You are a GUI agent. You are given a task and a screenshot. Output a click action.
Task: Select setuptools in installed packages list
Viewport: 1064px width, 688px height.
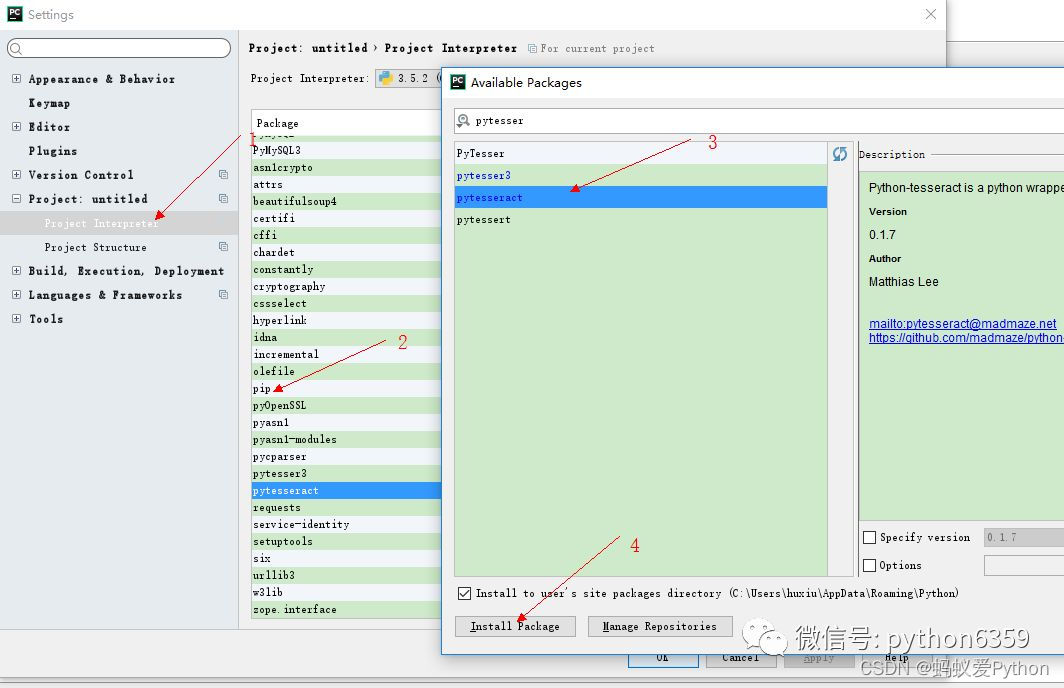[x=346, y=541]
